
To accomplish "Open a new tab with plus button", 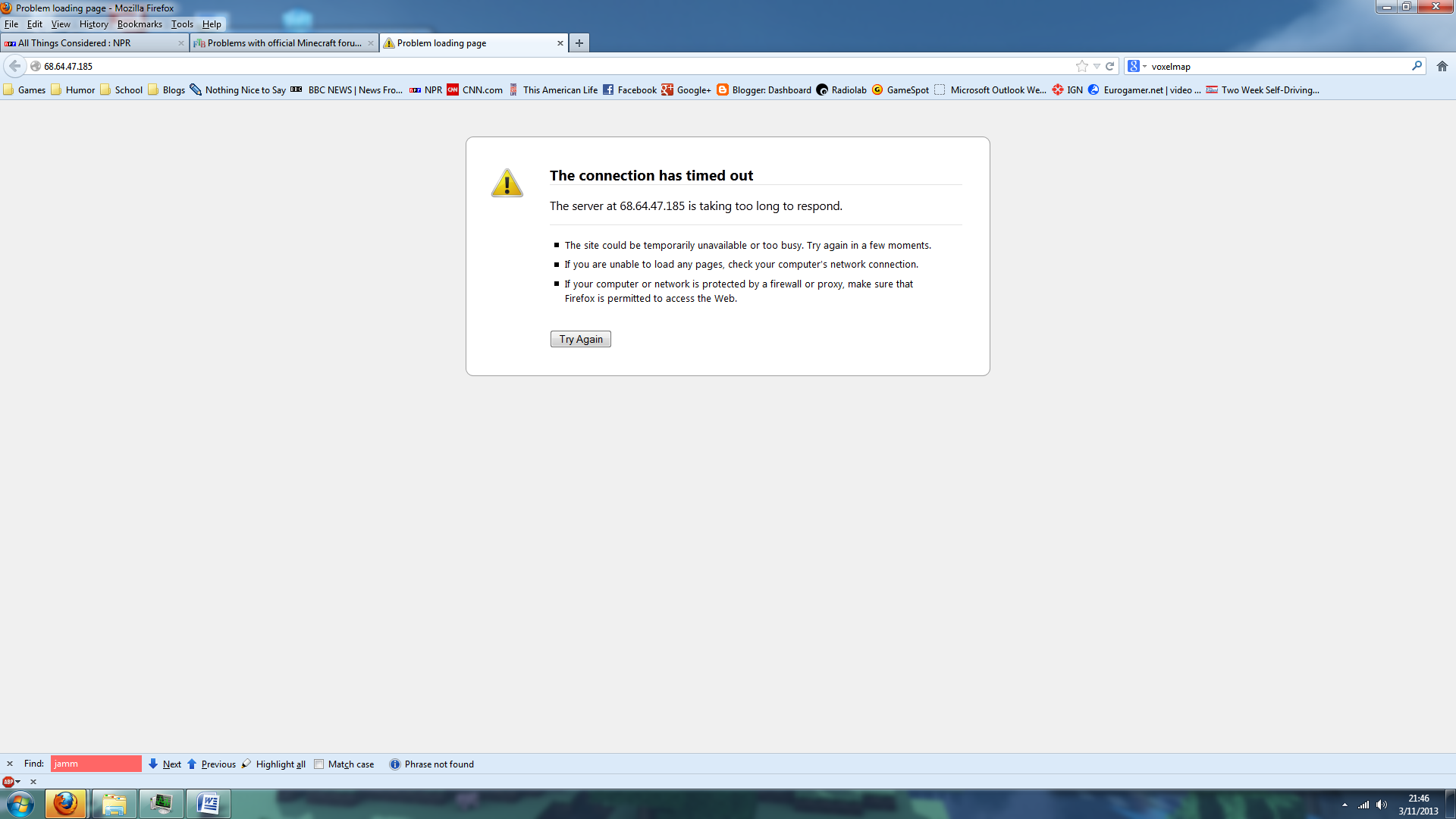I will pyautogui.click(x=579, y=43).
